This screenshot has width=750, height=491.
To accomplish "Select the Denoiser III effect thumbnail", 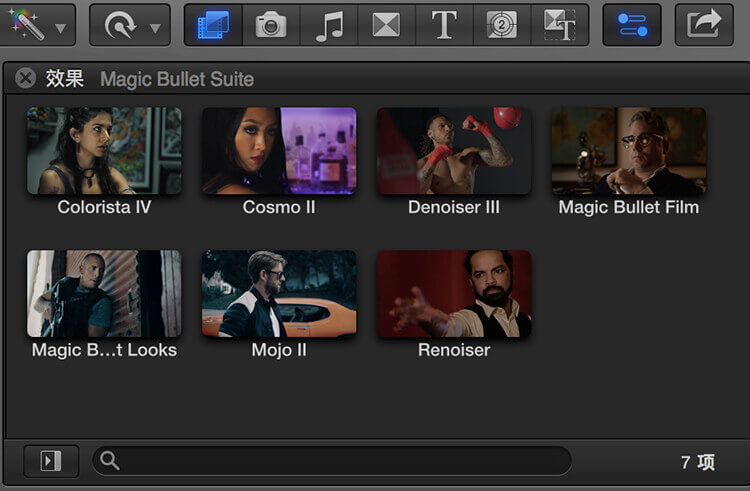I will (454, 151).
